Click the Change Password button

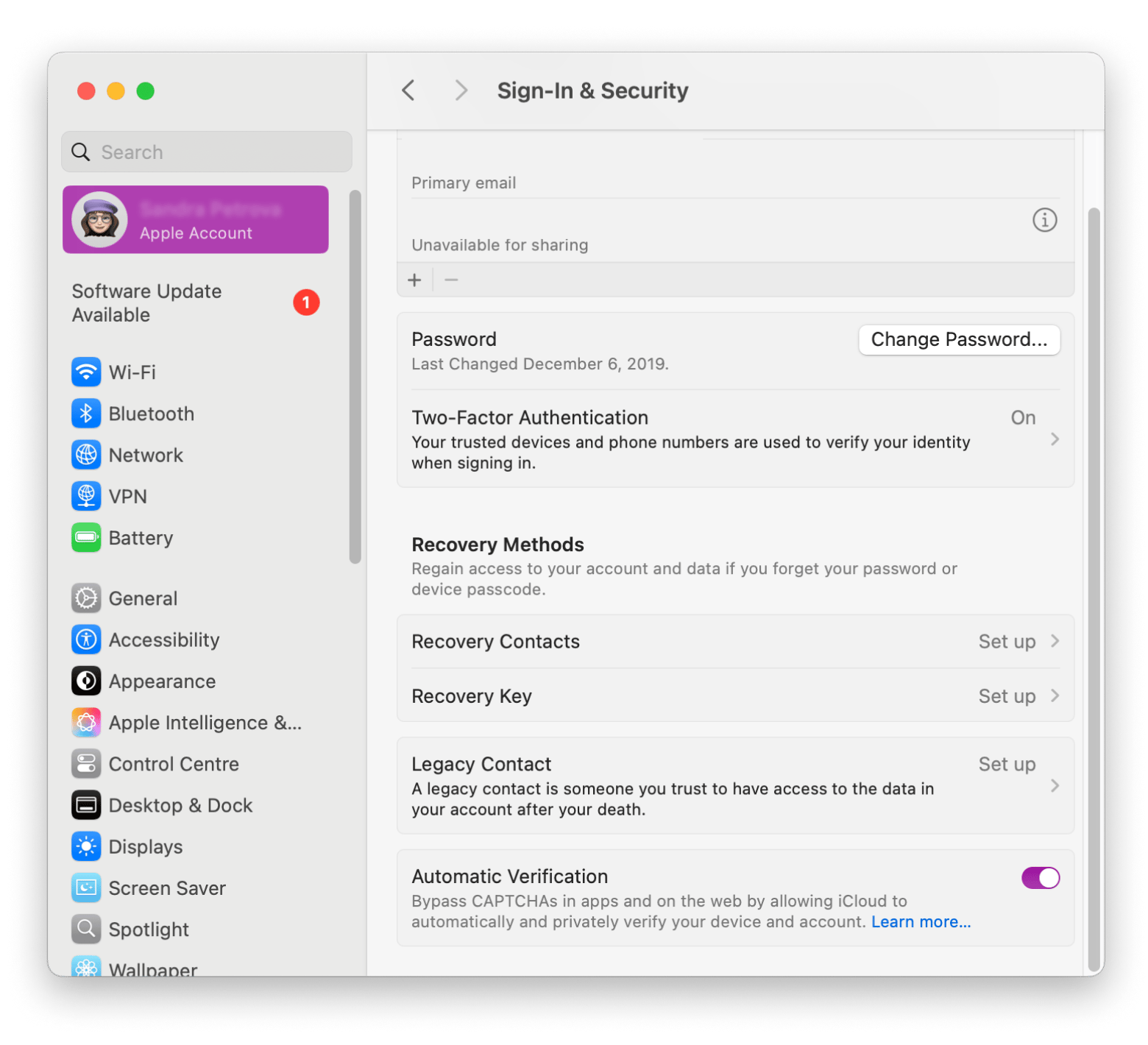tap(958, 340)
